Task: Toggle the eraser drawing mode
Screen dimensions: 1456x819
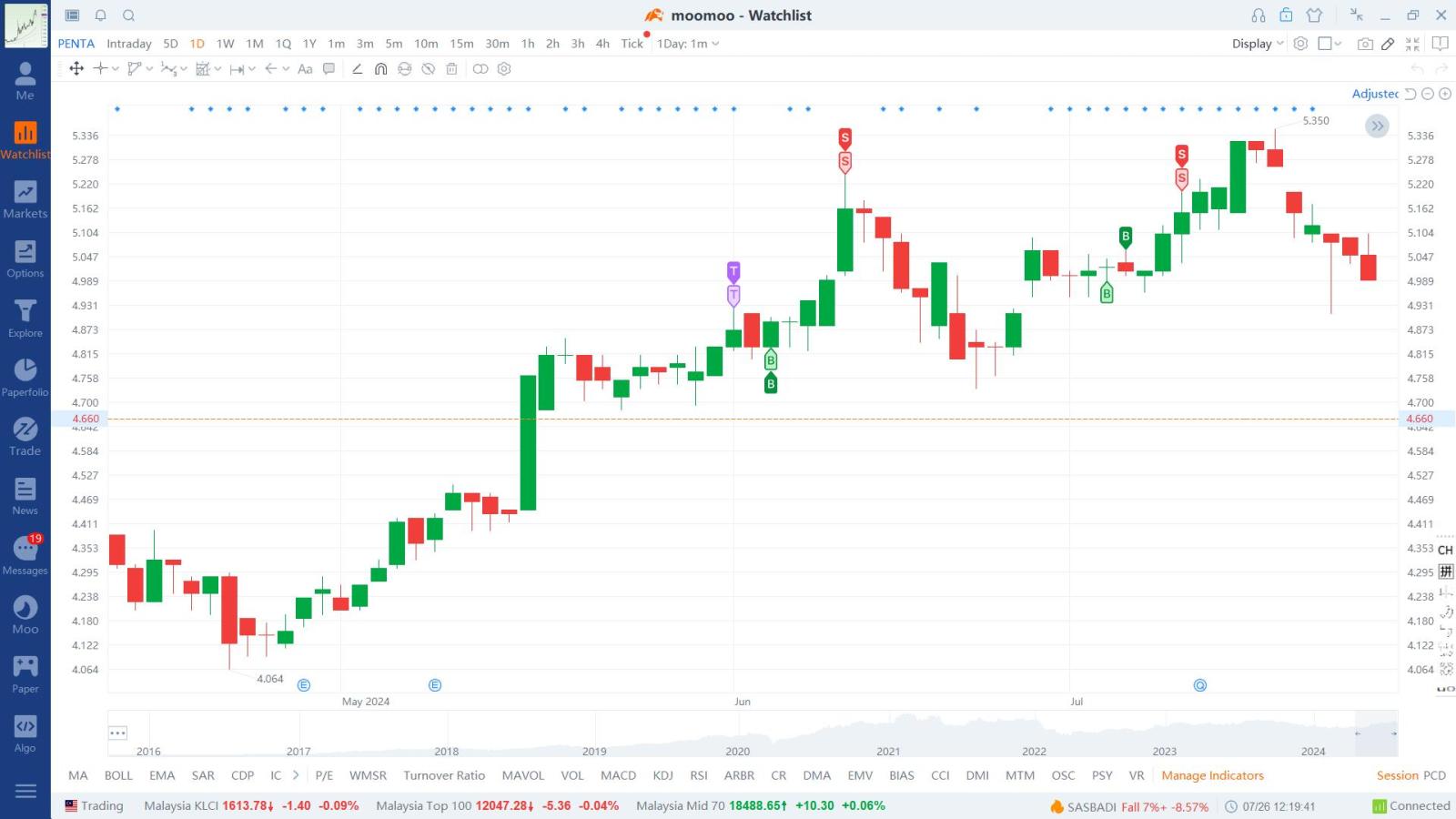Action: click(357, 69)
